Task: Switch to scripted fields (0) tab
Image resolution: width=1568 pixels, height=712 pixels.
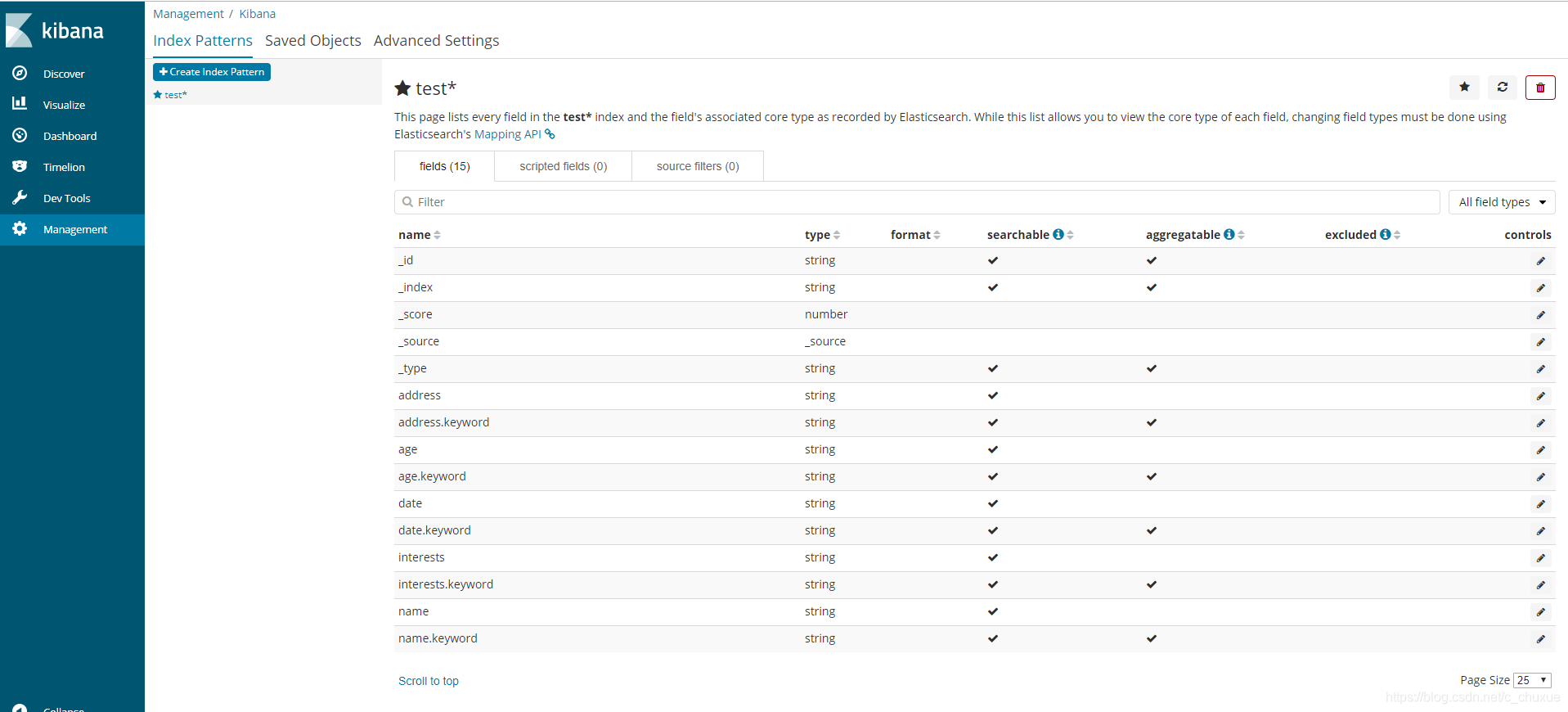Action: point(564,166)
